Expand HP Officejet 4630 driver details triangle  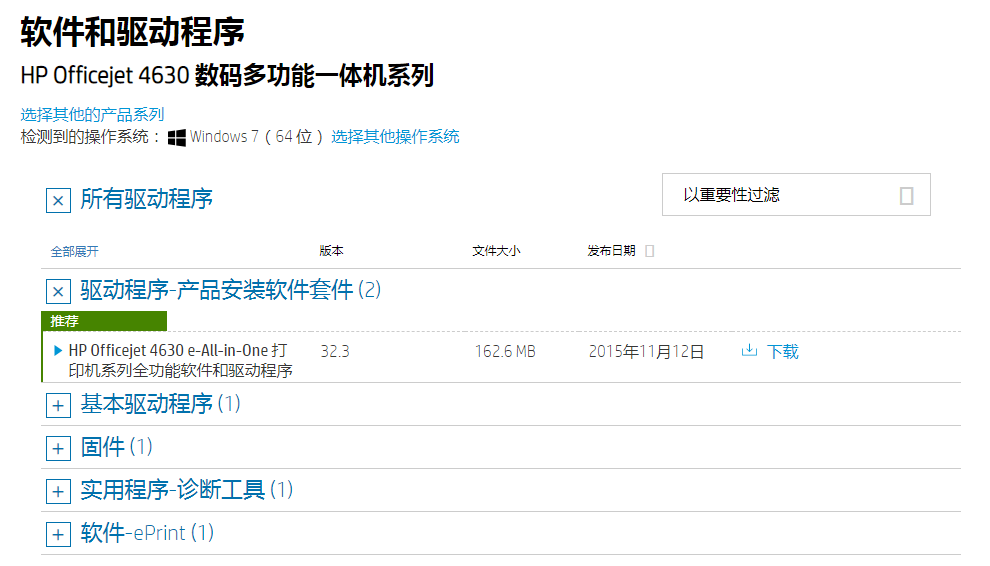[58, 351]
